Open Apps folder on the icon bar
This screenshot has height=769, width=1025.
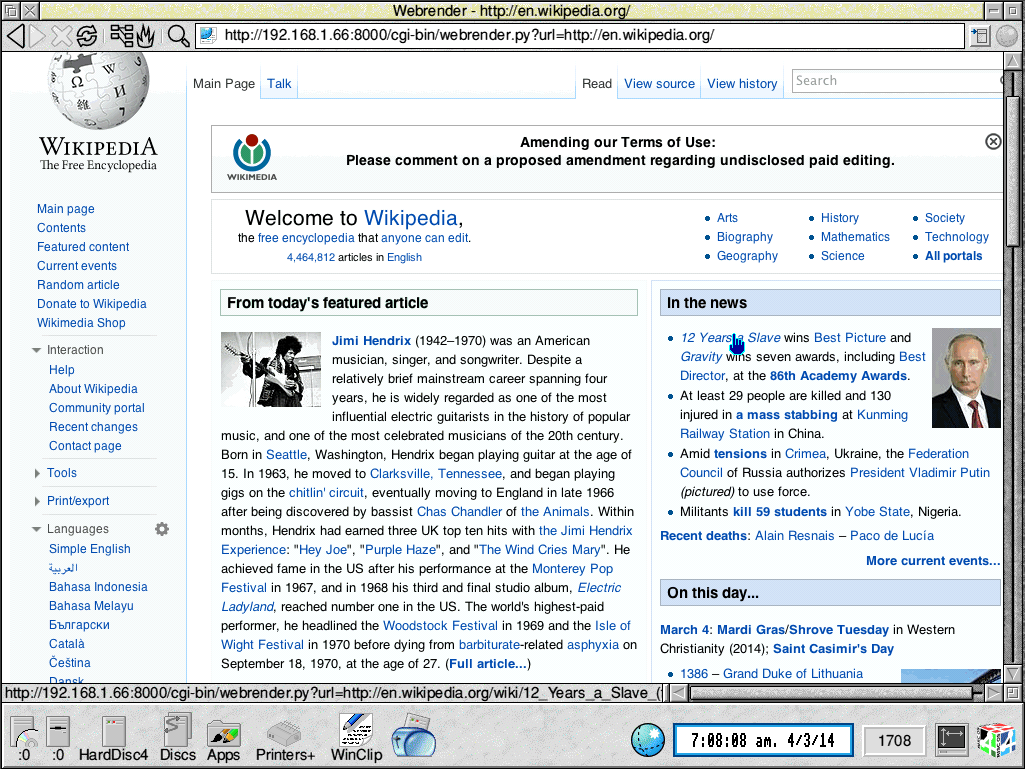[224, 739]
